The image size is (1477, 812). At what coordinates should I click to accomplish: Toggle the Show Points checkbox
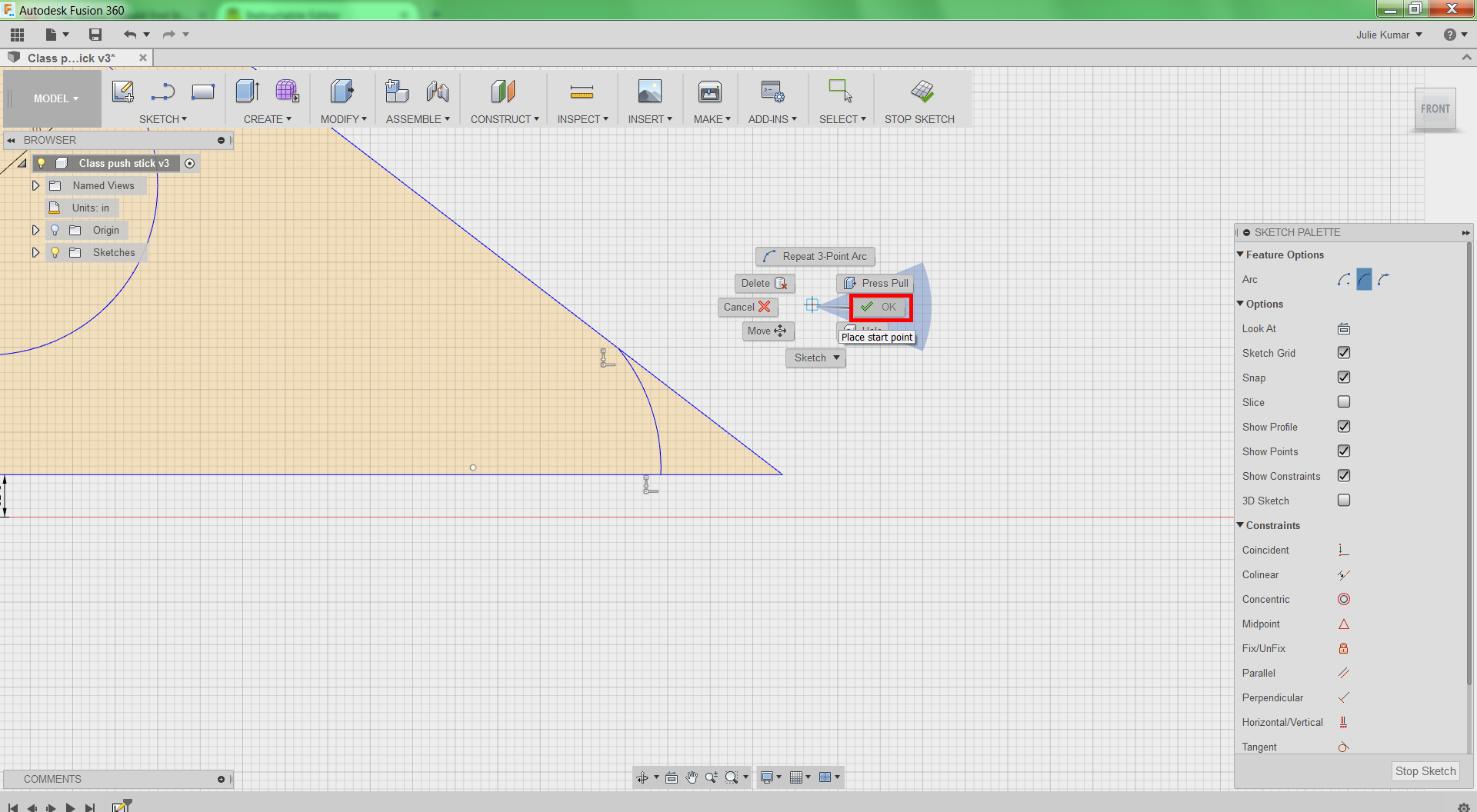click(x=1344, y=451)
